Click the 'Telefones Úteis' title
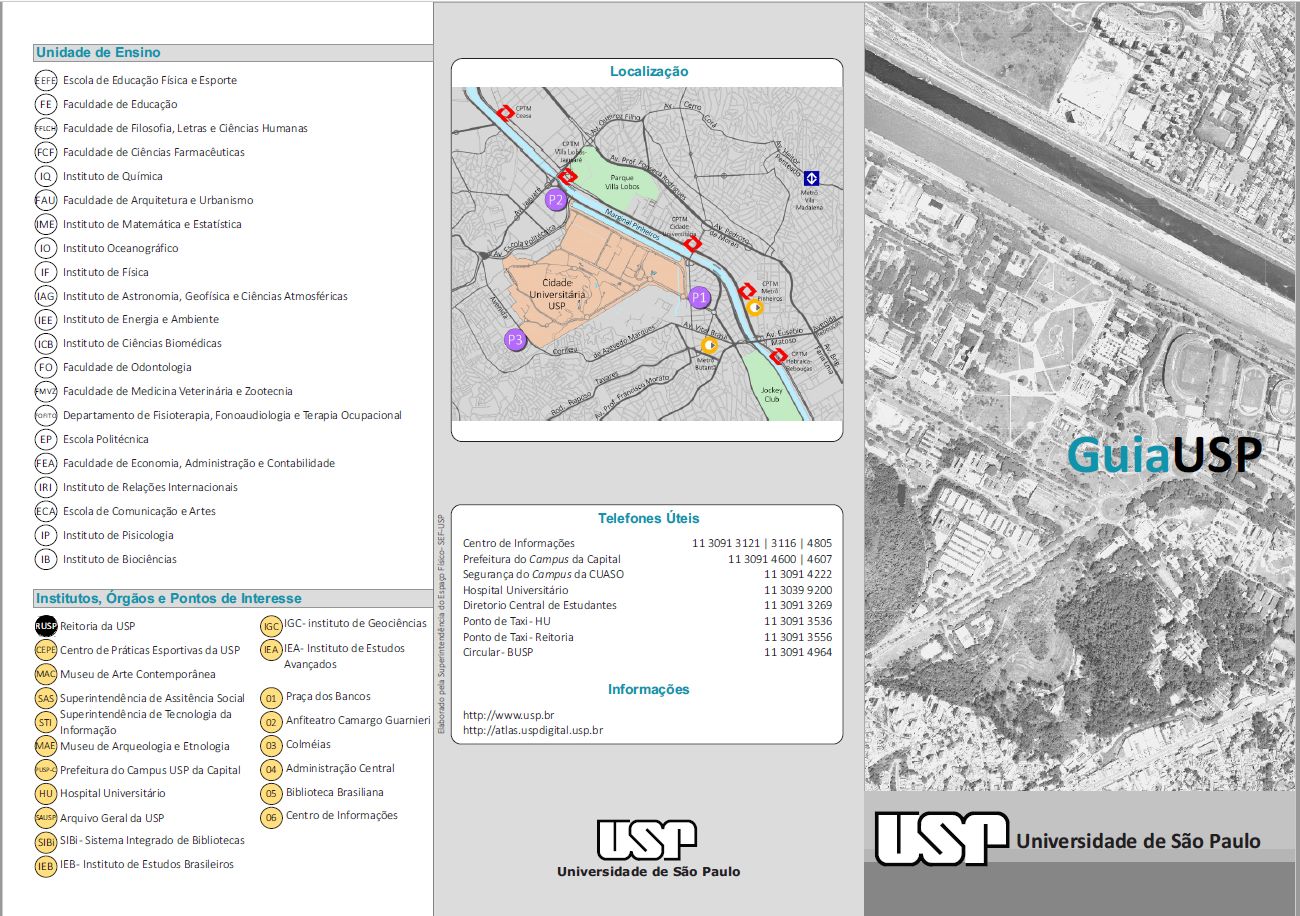1300x916 pixels. (649, 518)
